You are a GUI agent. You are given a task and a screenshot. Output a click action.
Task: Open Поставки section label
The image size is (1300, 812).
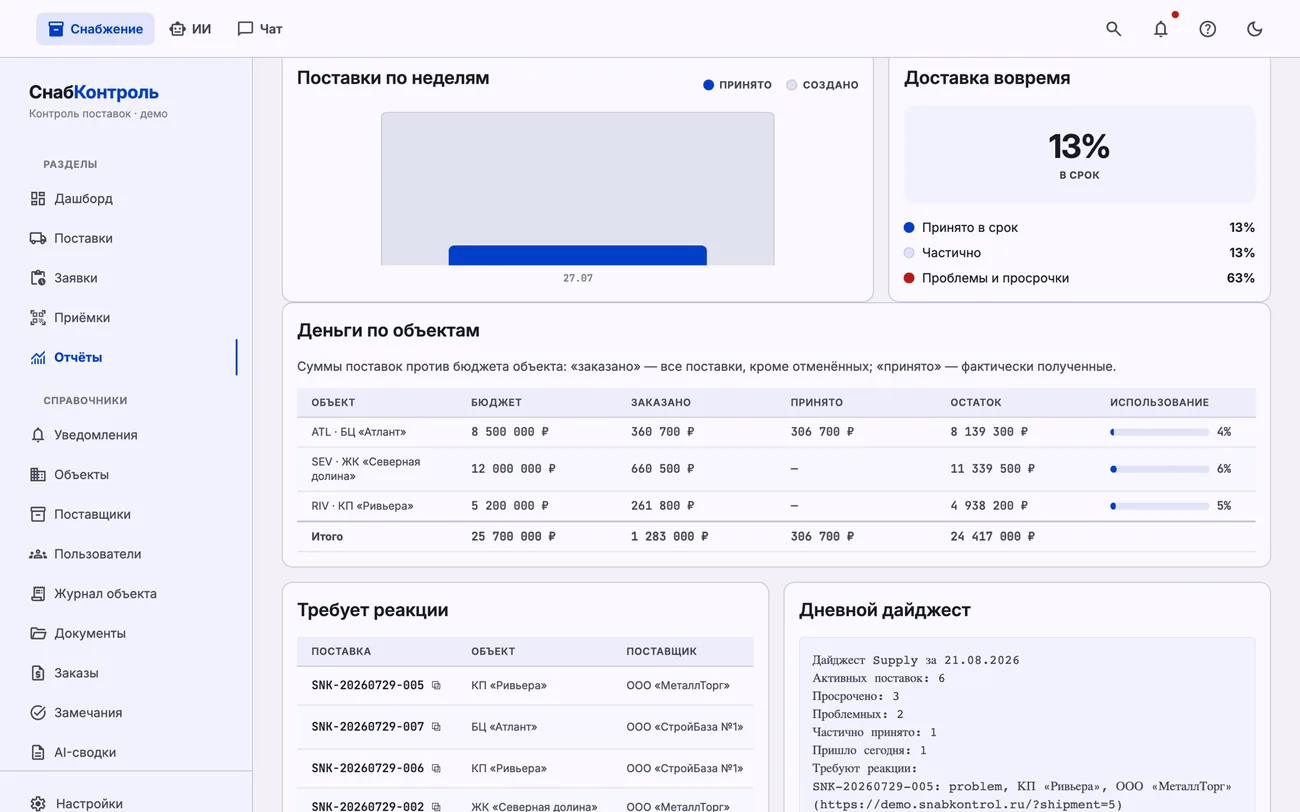[x=83, y=238]
